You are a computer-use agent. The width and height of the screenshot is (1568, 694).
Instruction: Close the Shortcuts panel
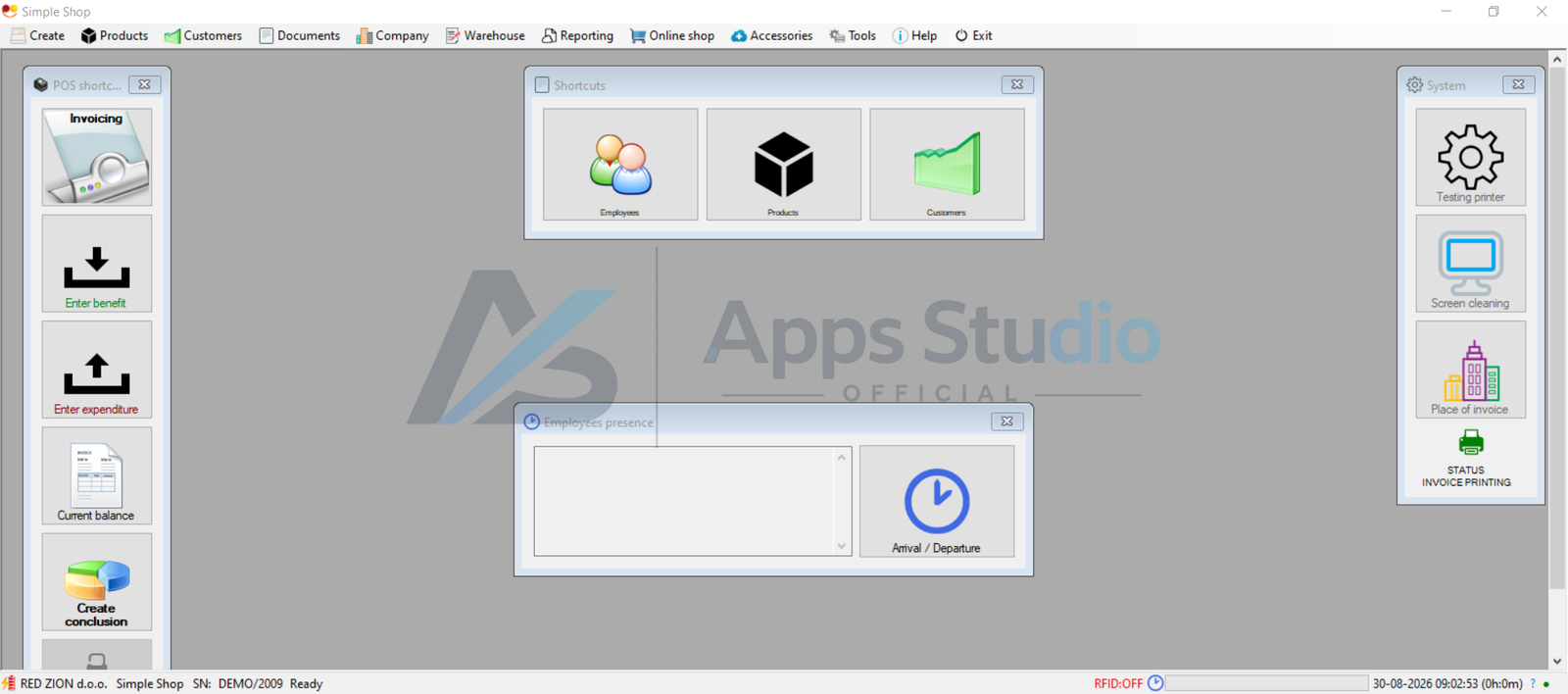[x=1017, y=84]
